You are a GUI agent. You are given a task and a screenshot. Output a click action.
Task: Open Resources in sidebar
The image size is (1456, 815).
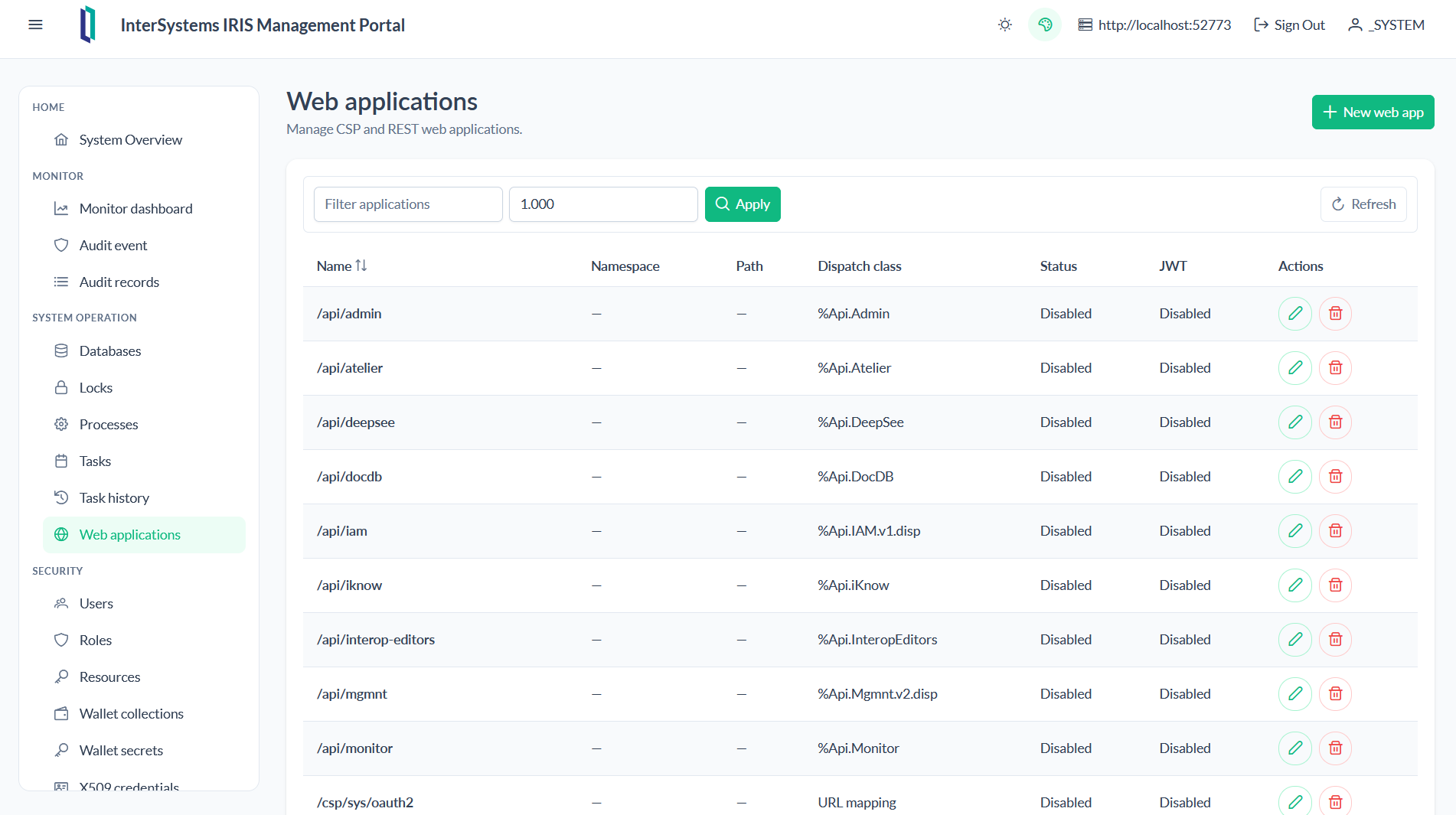[144, 677]
